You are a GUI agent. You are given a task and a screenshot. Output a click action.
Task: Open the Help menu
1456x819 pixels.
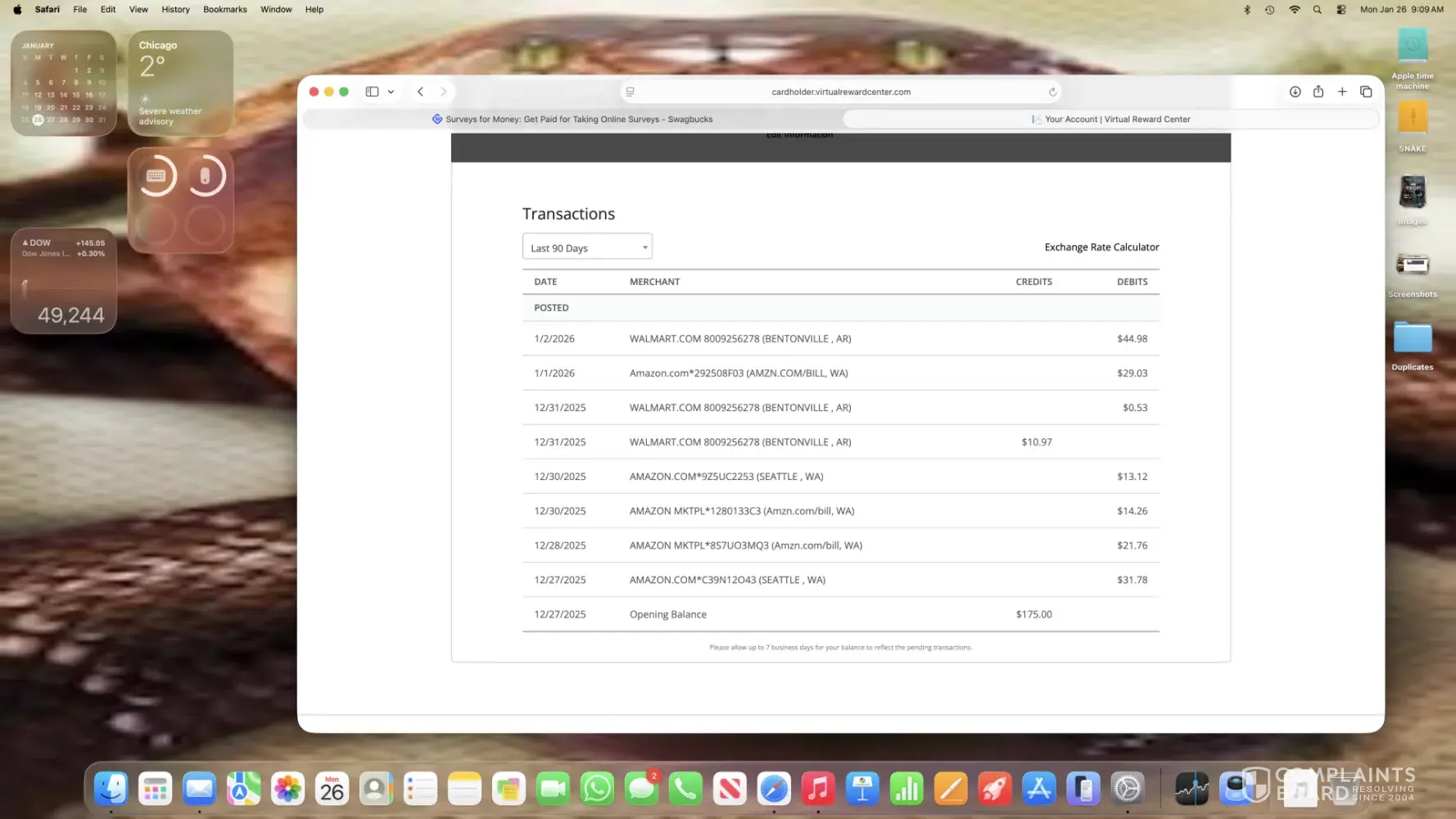pos(314,10)
